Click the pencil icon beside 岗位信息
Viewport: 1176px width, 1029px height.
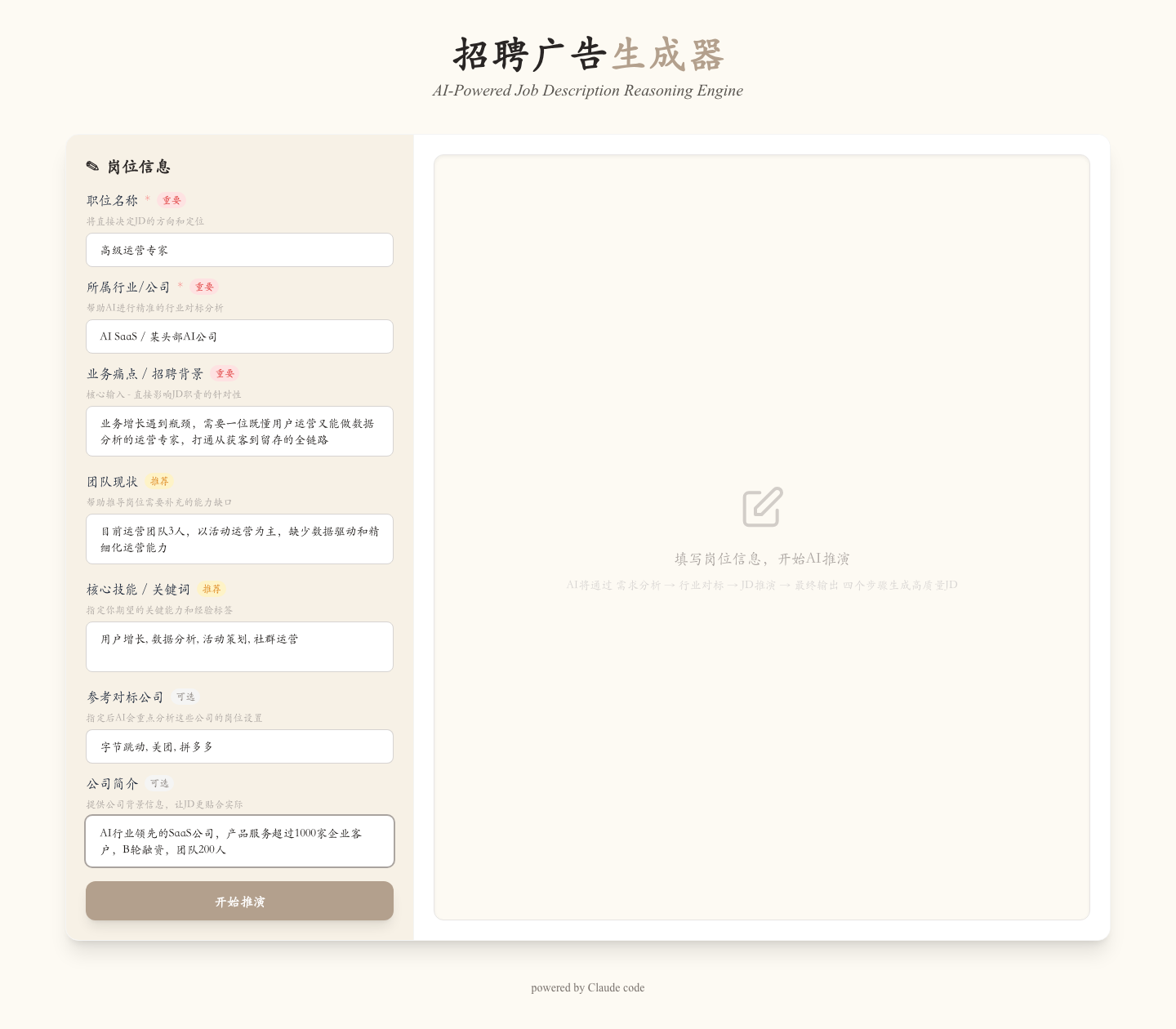[x=92, y=167]
